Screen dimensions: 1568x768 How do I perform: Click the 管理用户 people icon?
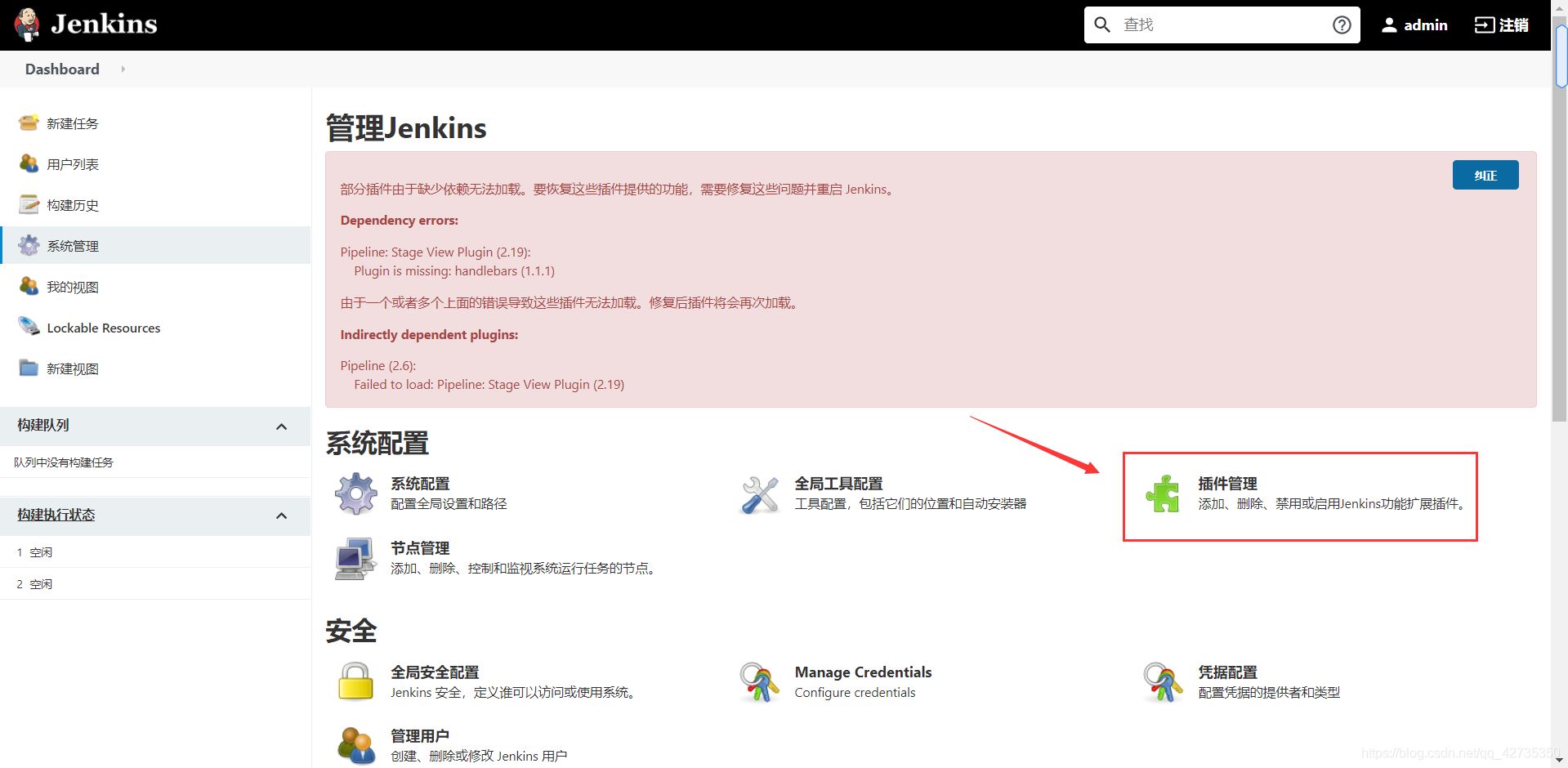pyautogui.click(x=356, y=745)
